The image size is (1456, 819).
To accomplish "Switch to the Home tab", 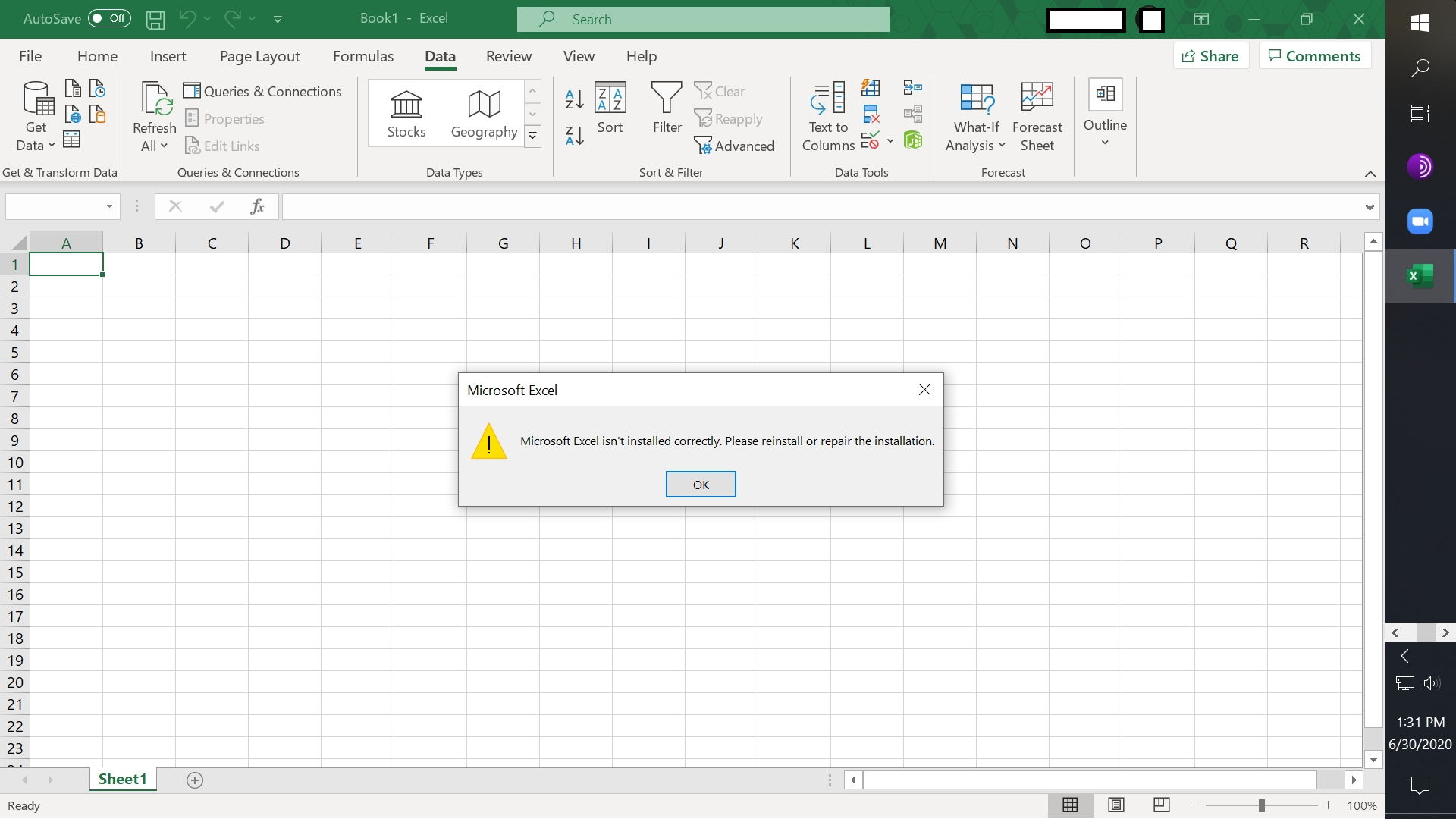I will 97,56.
